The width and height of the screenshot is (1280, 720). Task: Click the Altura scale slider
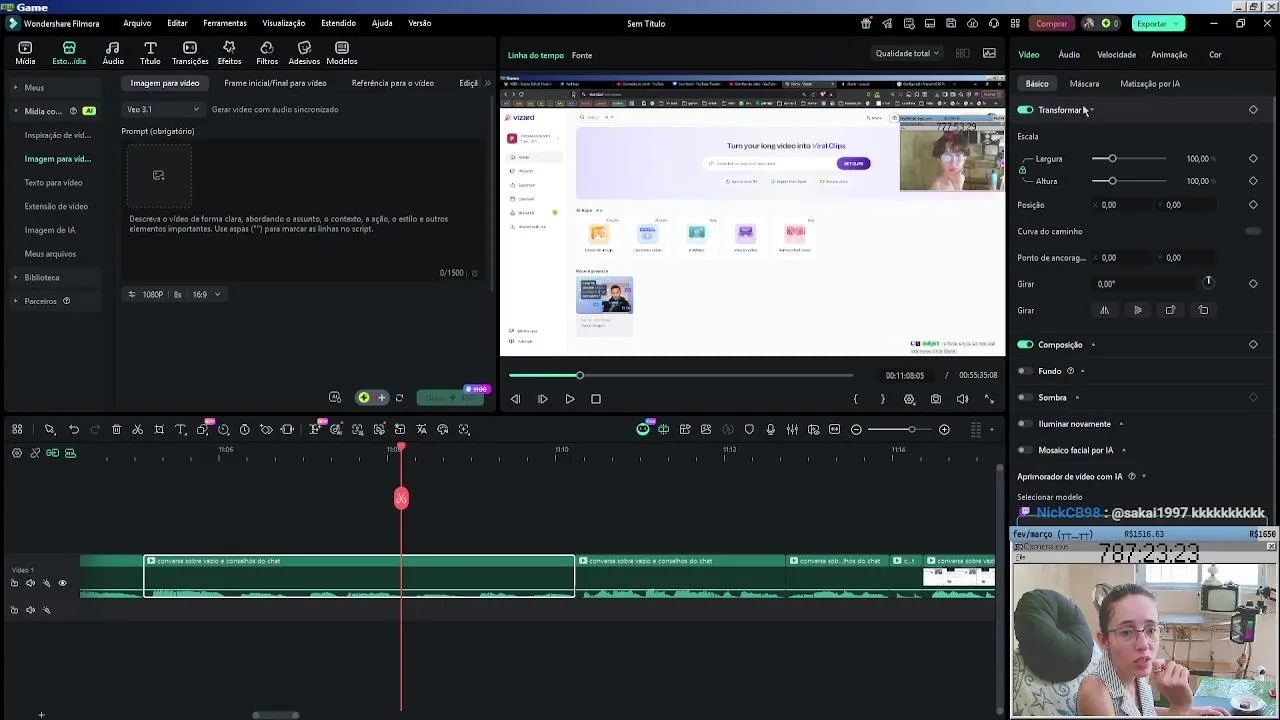[1129, 181]
